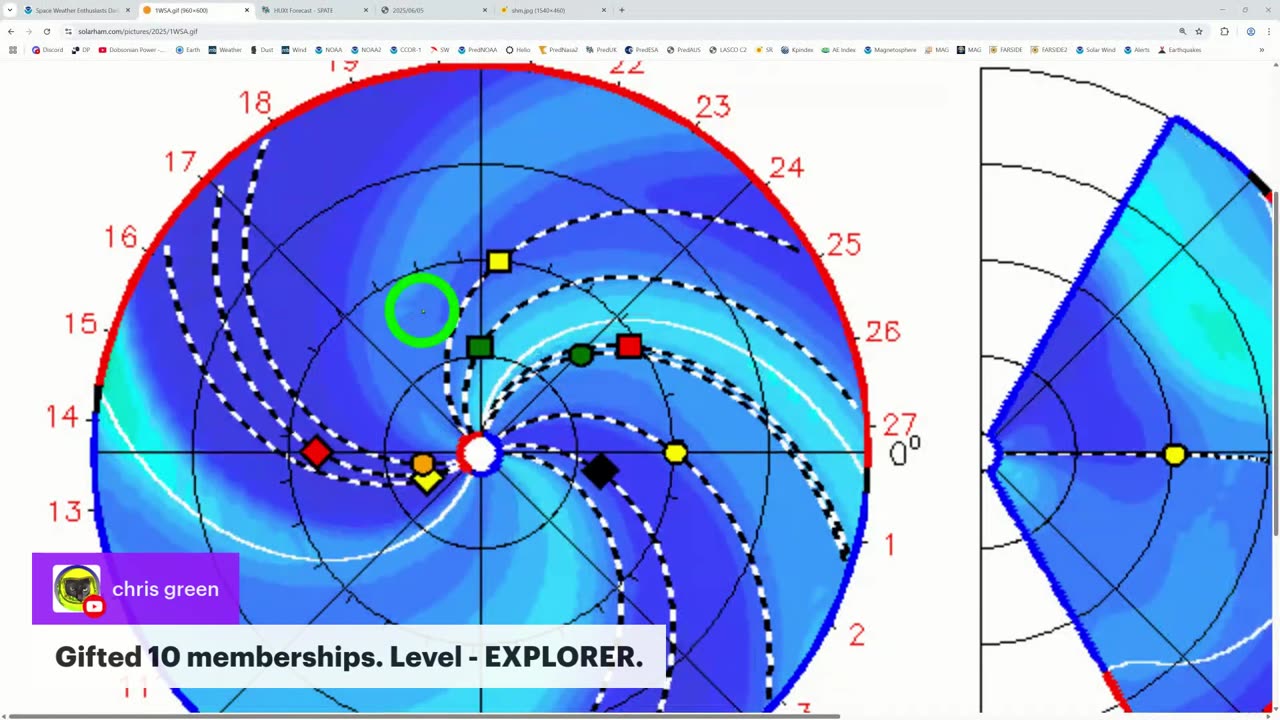The width and height of the screenshot is (1280, 720).
Task: Open the SW bookmark
Action: tap(440, 49)
